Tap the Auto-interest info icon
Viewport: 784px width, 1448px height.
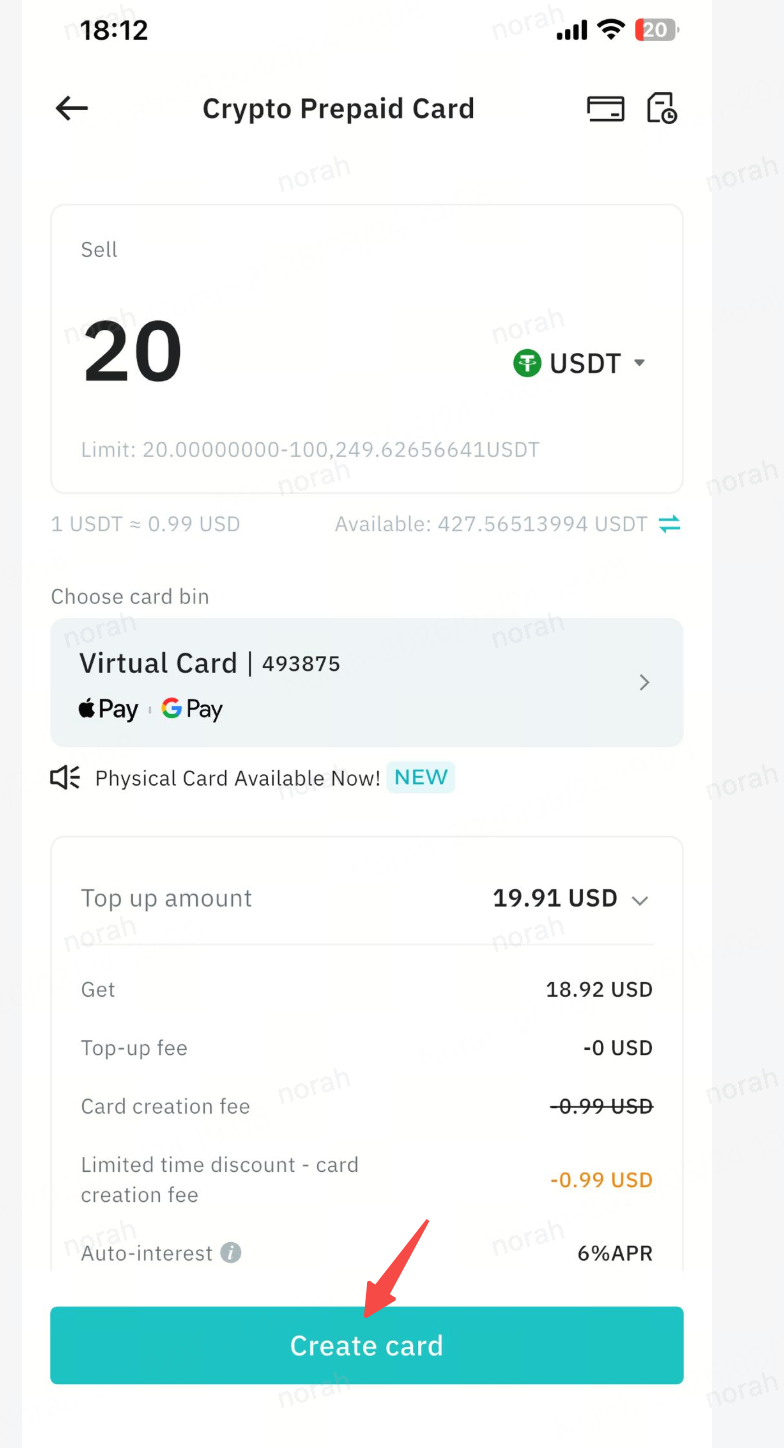click(x=231, y=1252)
